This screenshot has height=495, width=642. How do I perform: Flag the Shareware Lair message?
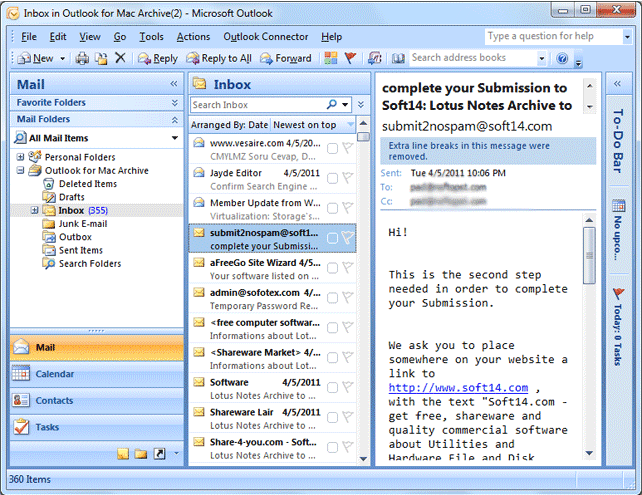pos(348,417)
